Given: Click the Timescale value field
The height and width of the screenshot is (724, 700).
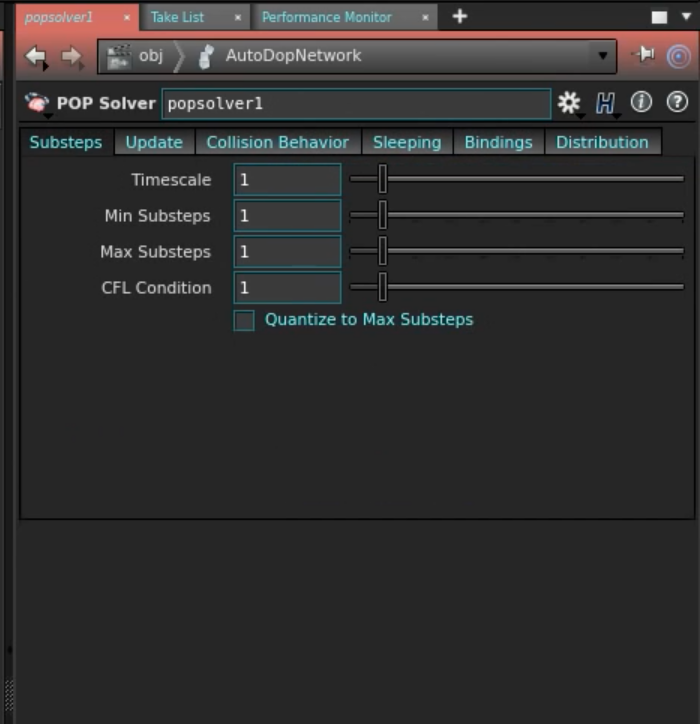Looking at the screenshot, I should click(287, 179).
